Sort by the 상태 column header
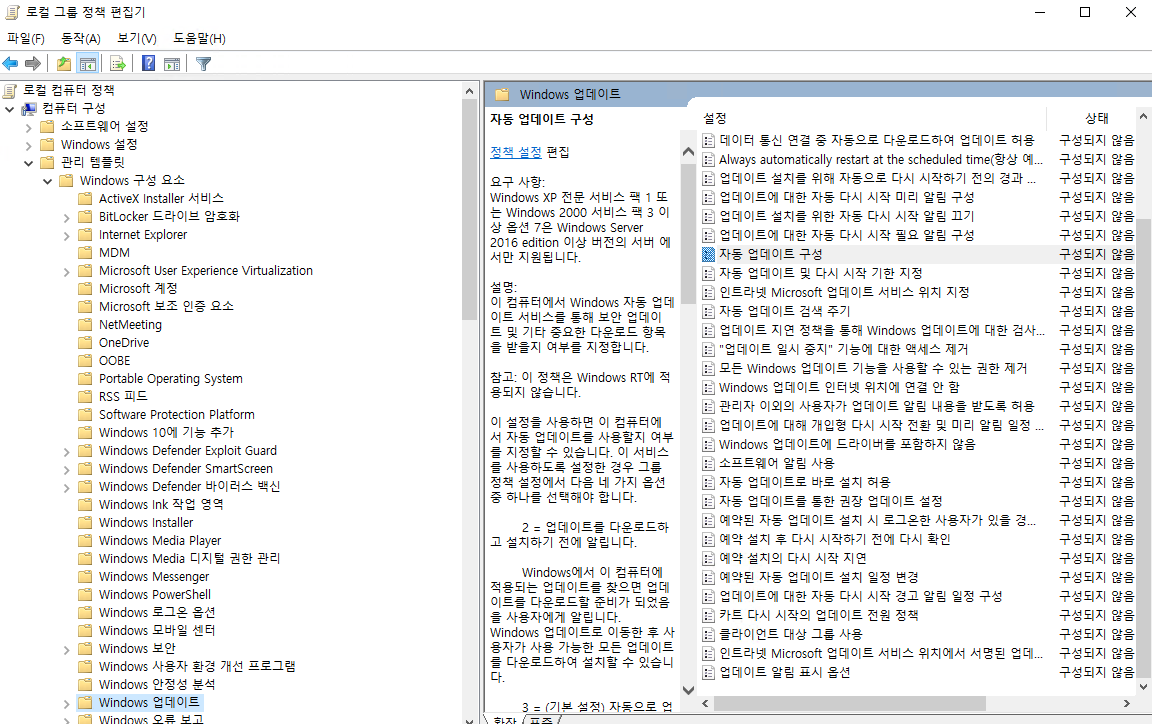Viewport: 1152px width, 724px height. [1096, 118]
